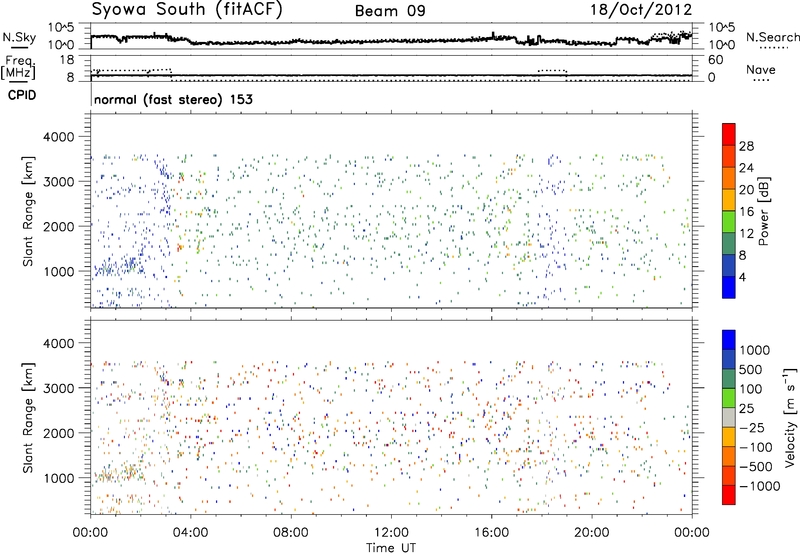This screenshot has width=800, height=554.
Task: Click the yellow Power colorbar segment between 16 and 20
Action: (729, 200)
